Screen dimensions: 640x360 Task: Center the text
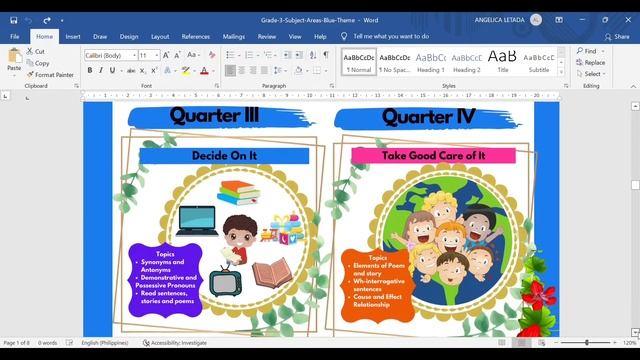pos(242,71)
